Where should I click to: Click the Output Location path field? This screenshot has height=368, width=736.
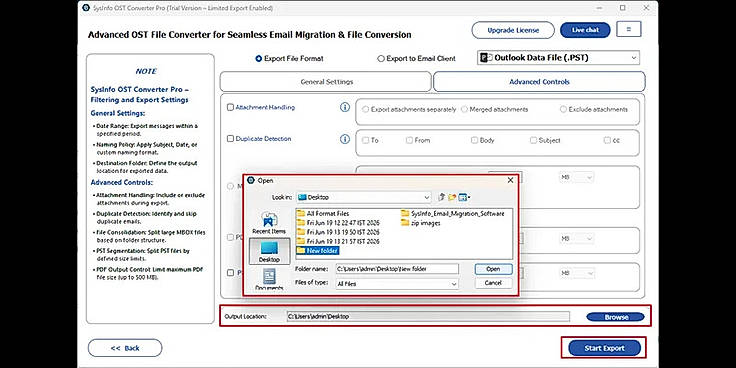tap(428, 316)
